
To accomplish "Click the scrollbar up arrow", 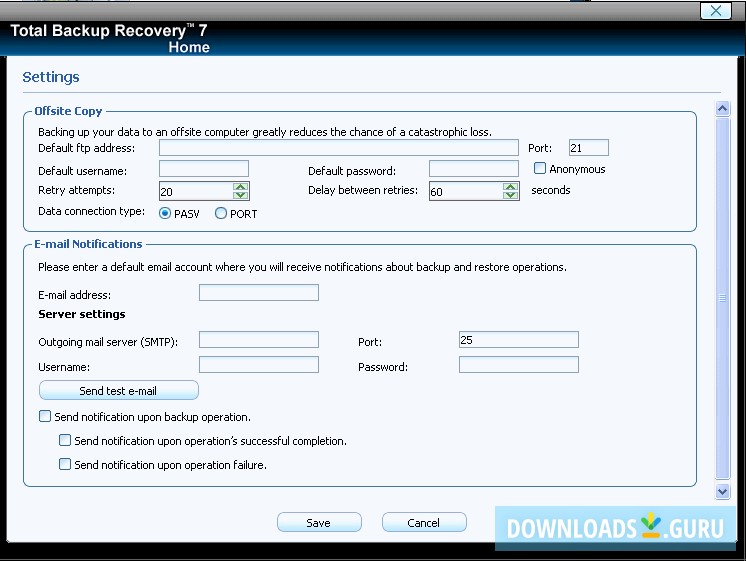I will click(722, 109).
